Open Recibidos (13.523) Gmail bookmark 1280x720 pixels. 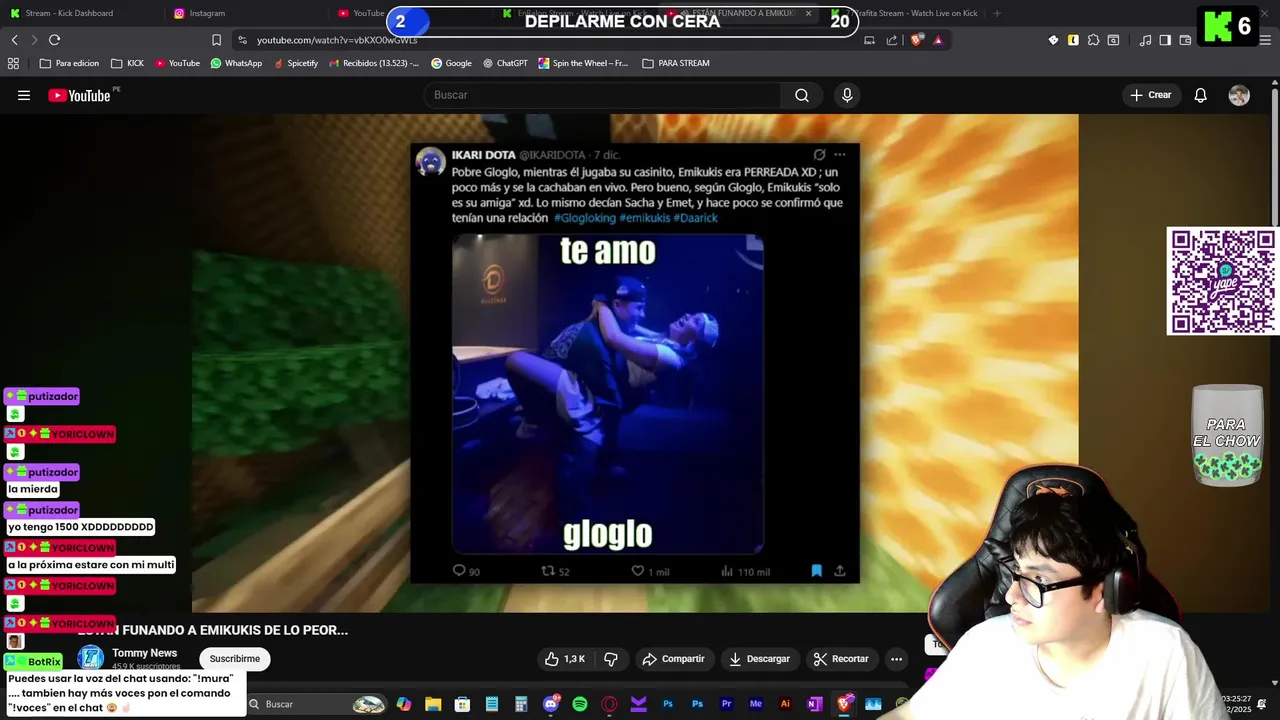374,63
